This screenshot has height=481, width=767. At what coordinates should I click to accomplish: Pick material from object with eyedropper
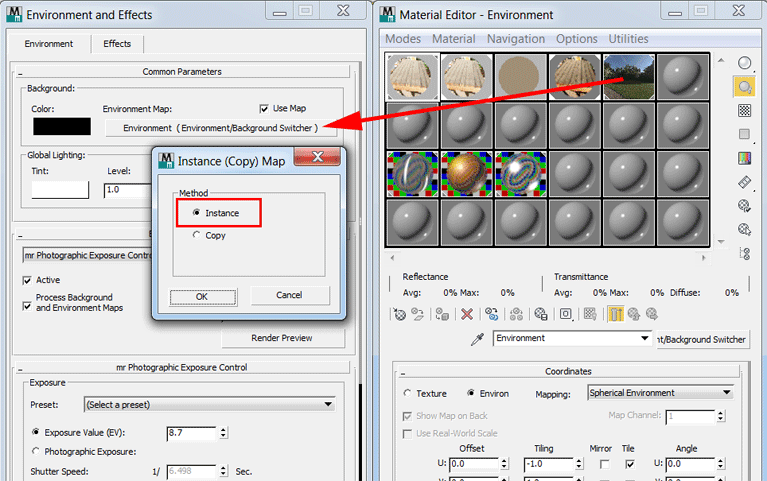(478, 339)
